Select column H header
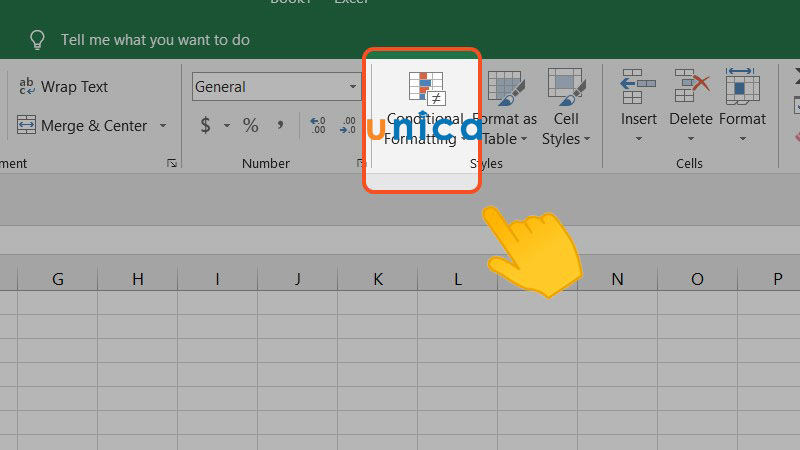Viewport: 800px width, 450px height. [x=138, y=279]
